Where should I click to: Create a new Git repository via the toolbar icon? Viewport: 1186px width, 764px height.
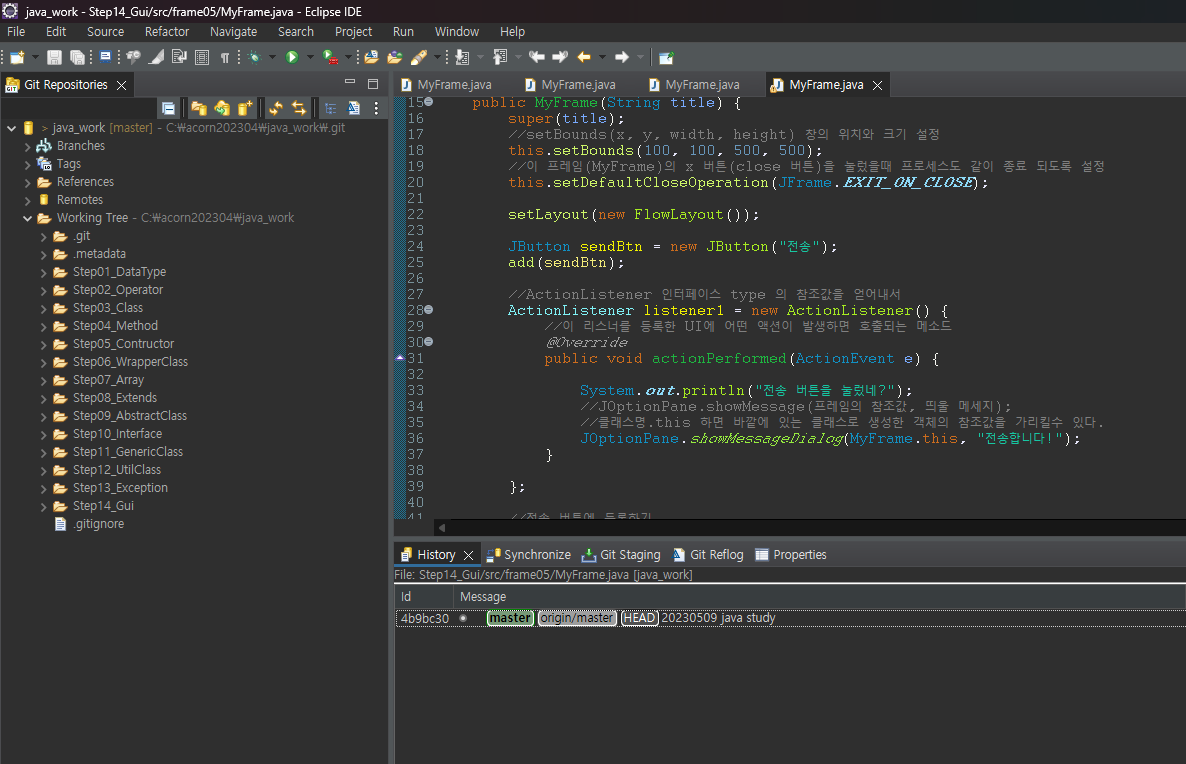pos(244,108)
